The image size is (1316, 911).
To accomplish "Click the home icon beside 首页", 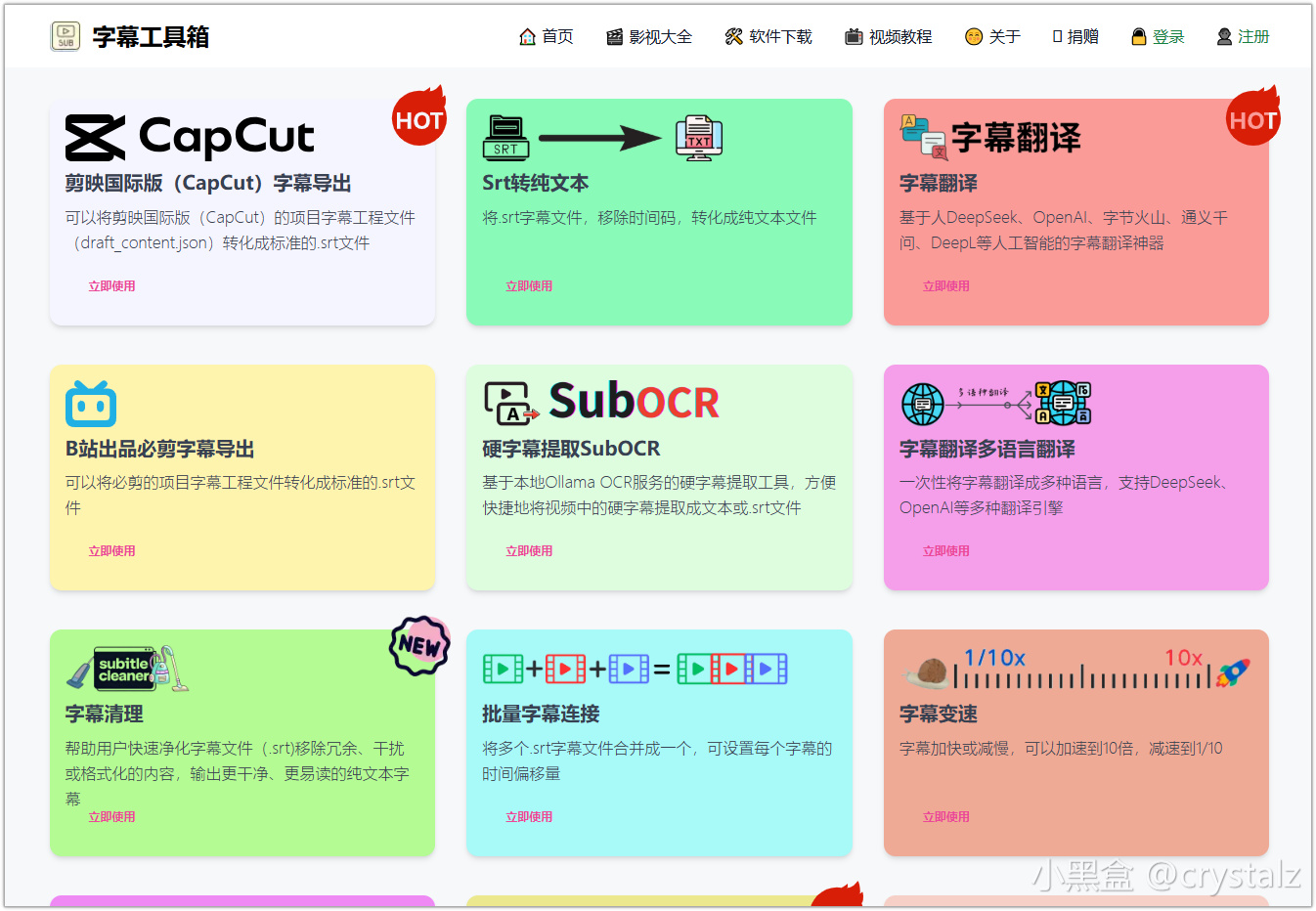I will click(527, 37).
